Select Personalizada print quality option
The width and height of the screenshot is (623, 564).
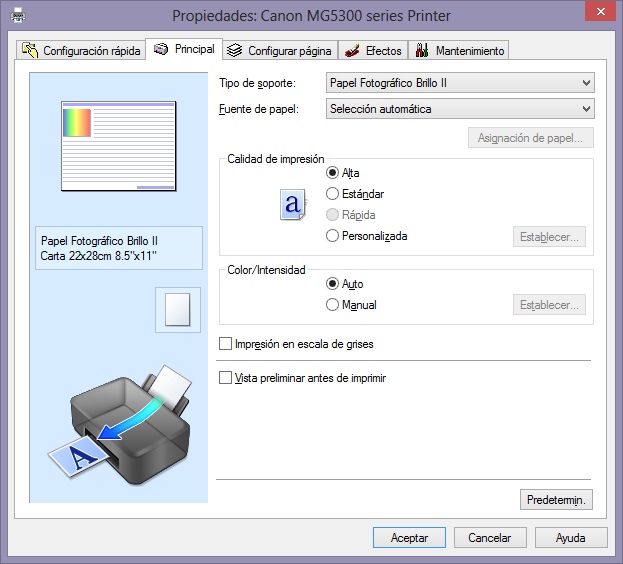click(x=333, y=236)
